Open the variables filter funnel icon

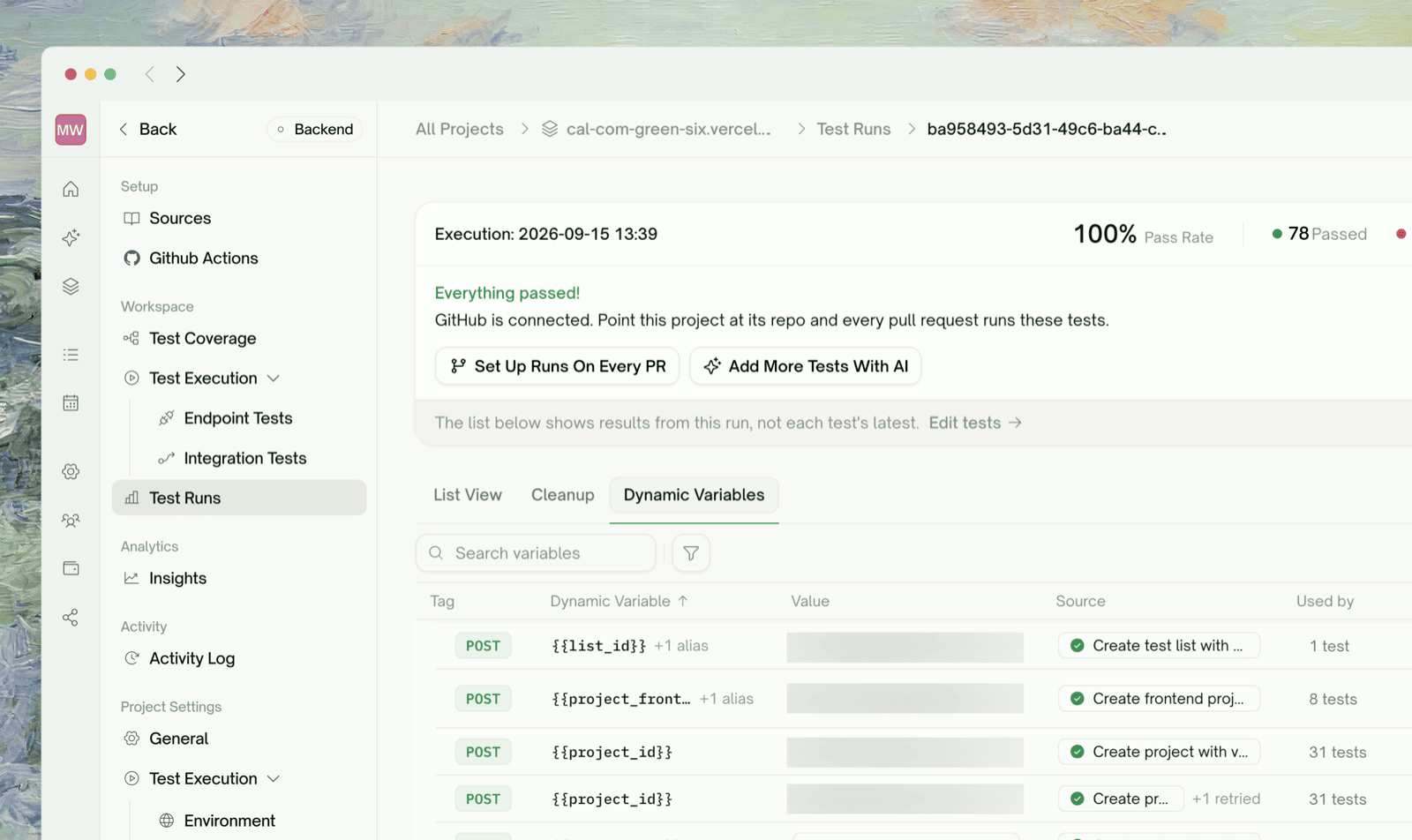[691, 553]
